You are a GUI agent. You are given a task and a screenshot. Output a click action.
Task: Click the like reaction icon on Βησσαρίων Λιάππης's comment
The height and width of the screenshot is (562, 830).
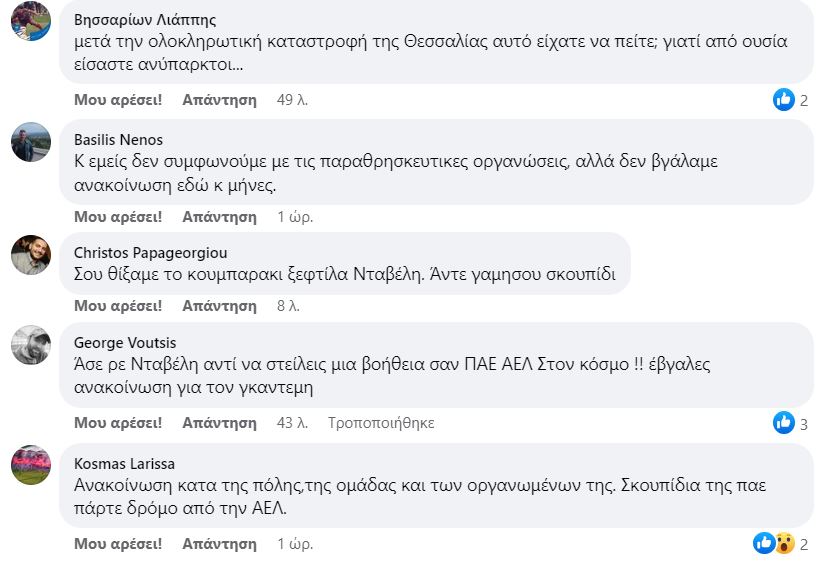(784, 100)
